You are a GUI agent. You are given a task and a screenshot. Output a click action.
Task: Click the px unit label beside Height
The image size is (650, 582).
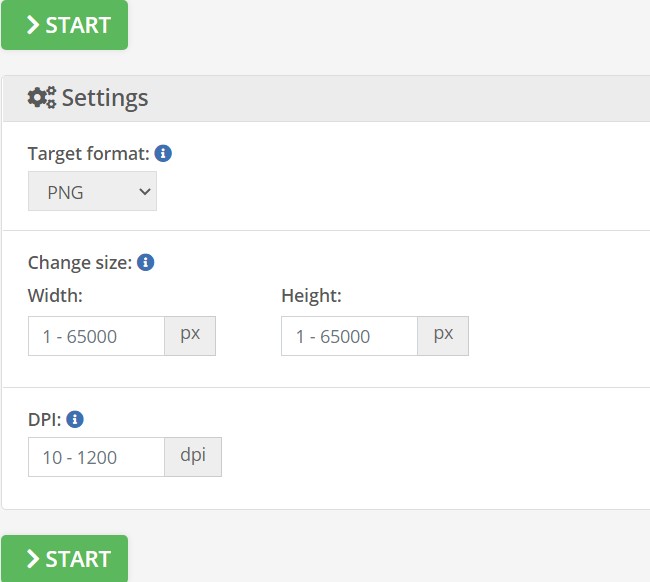tap(443, 335)
